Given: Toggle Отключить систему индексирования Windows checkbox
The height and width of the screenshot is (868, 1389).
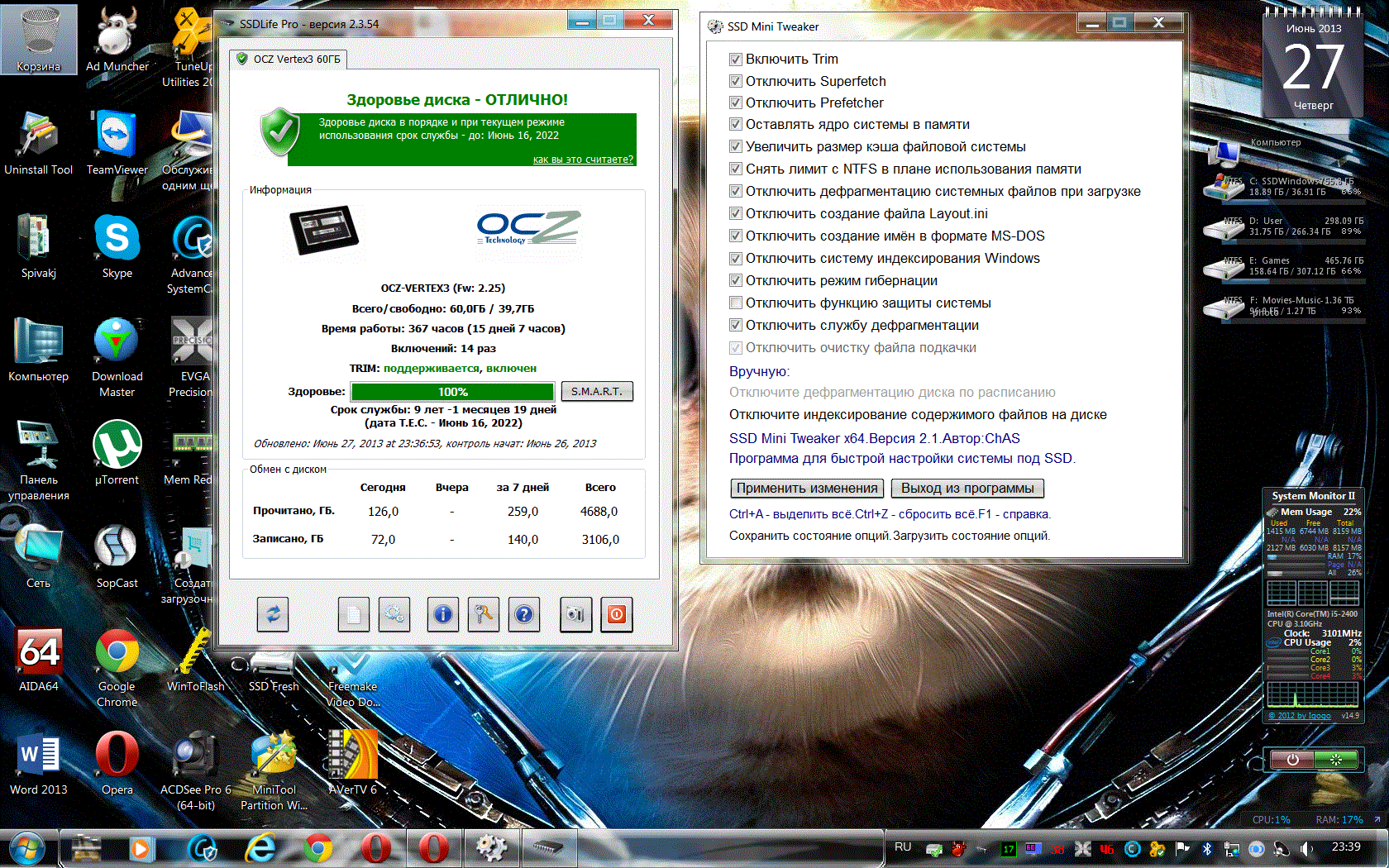Looking at the screenshot, I should [x=736, y=259].
